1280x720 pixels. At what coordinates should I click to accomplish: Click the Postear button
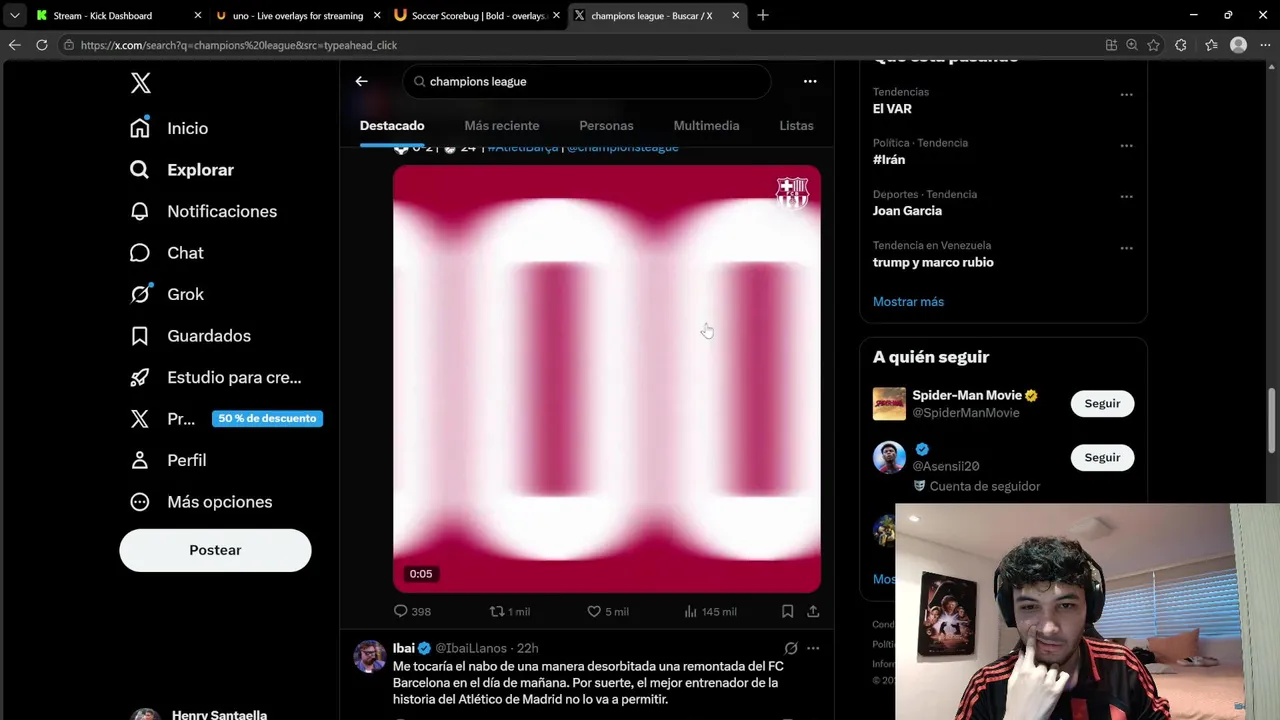[x=215, y=550]
